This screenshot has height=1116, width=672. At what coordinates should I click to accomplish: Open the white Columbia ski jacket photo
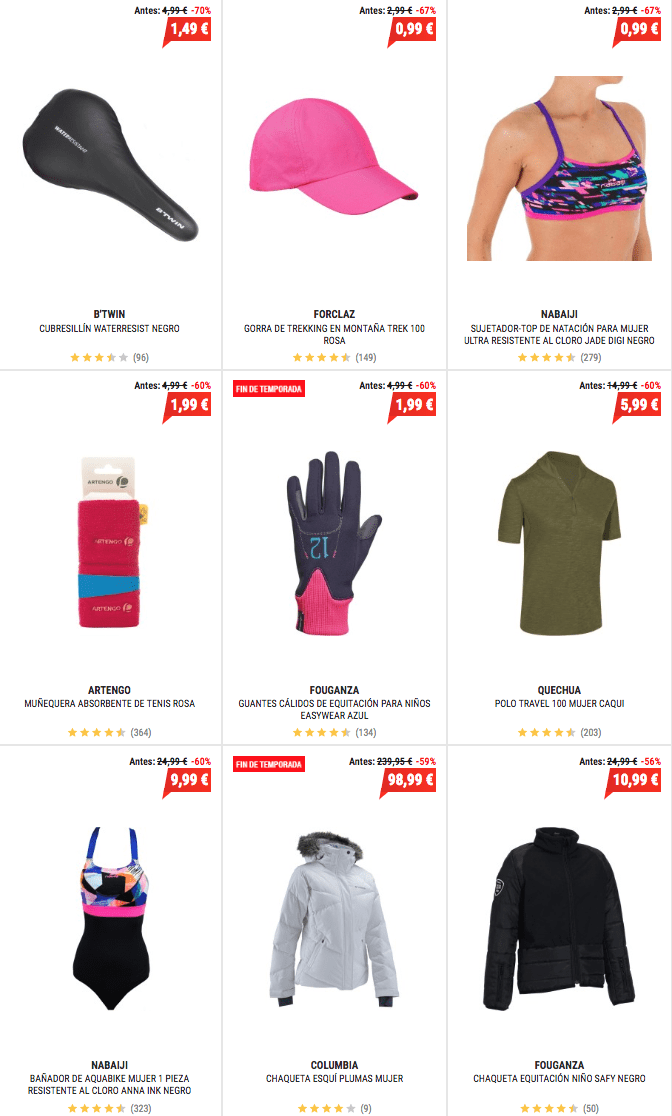[x=334, y=918]
